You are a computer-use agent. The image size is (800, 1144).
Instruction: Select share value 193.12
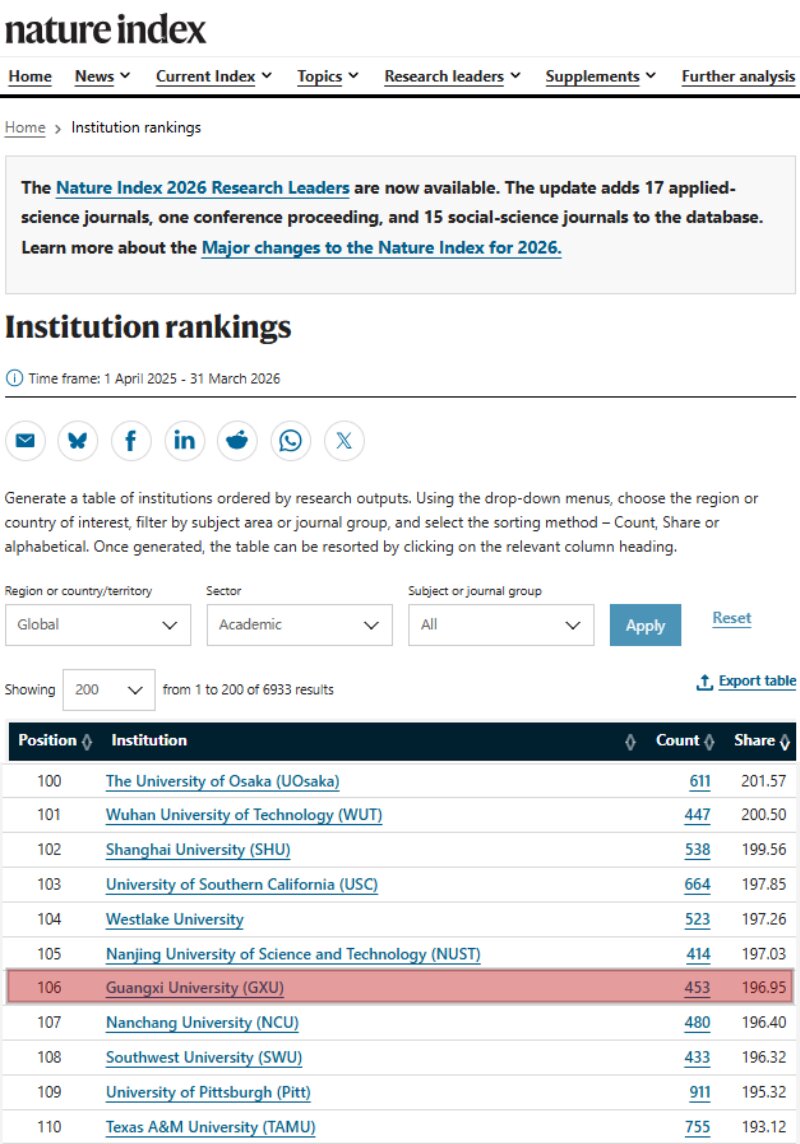pos(764,1127)
